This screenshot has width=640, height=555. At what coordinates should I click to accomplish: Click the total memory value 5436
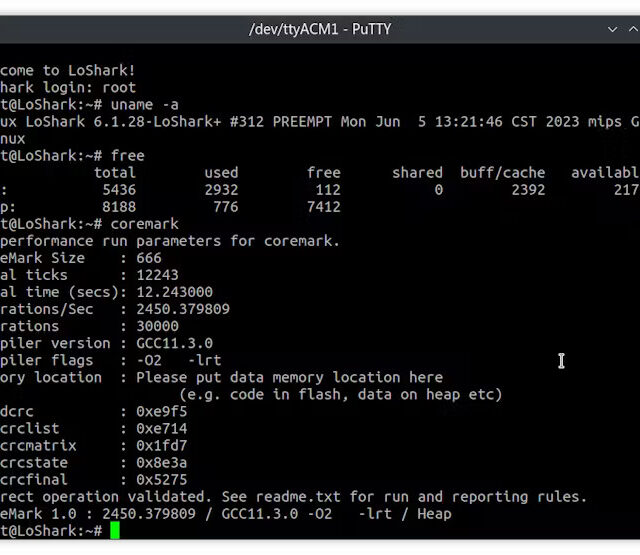click(119, 189)
